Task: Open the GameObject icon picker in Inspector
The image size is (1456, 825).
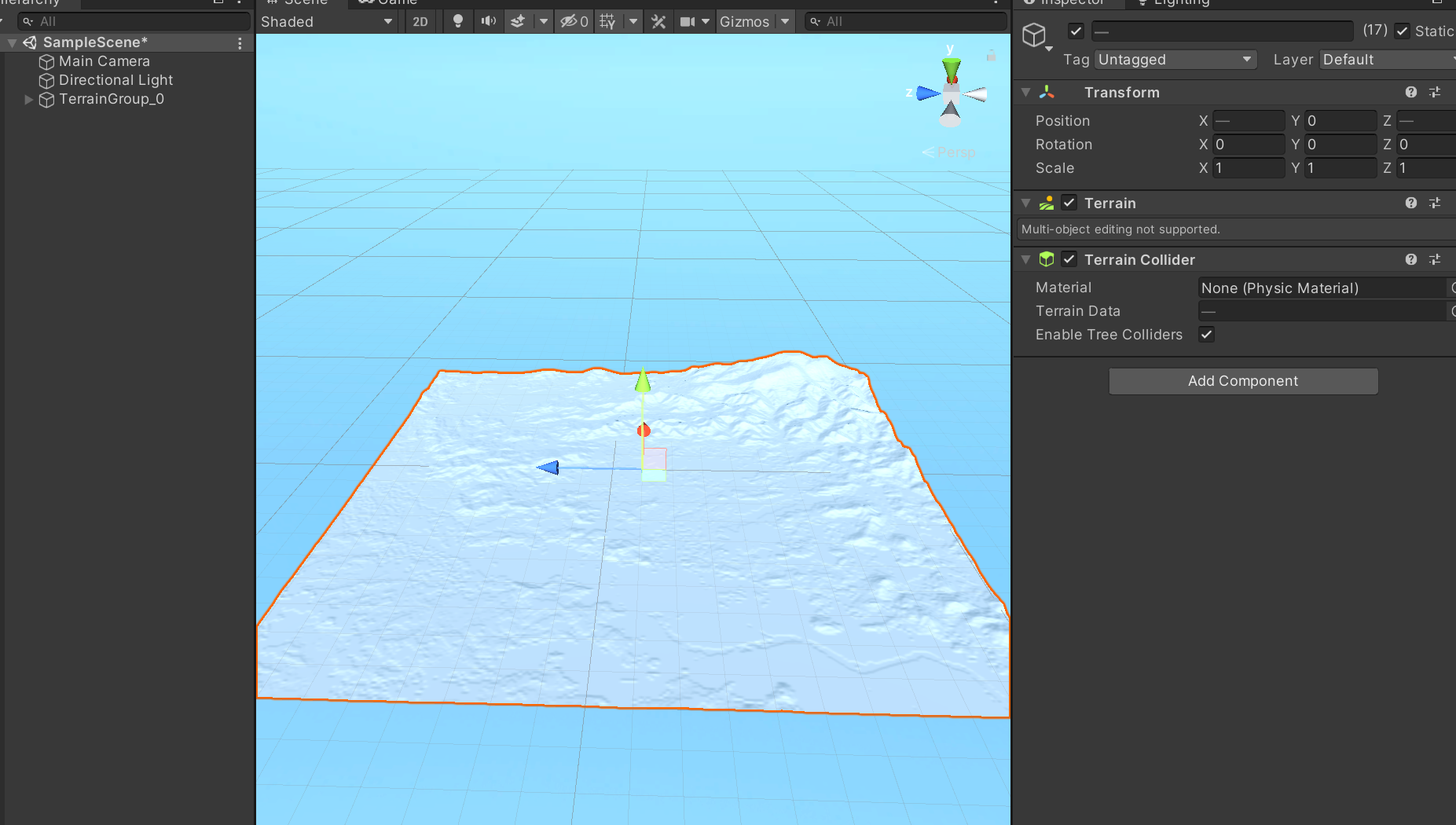Action: click(x=1036, y=36)
